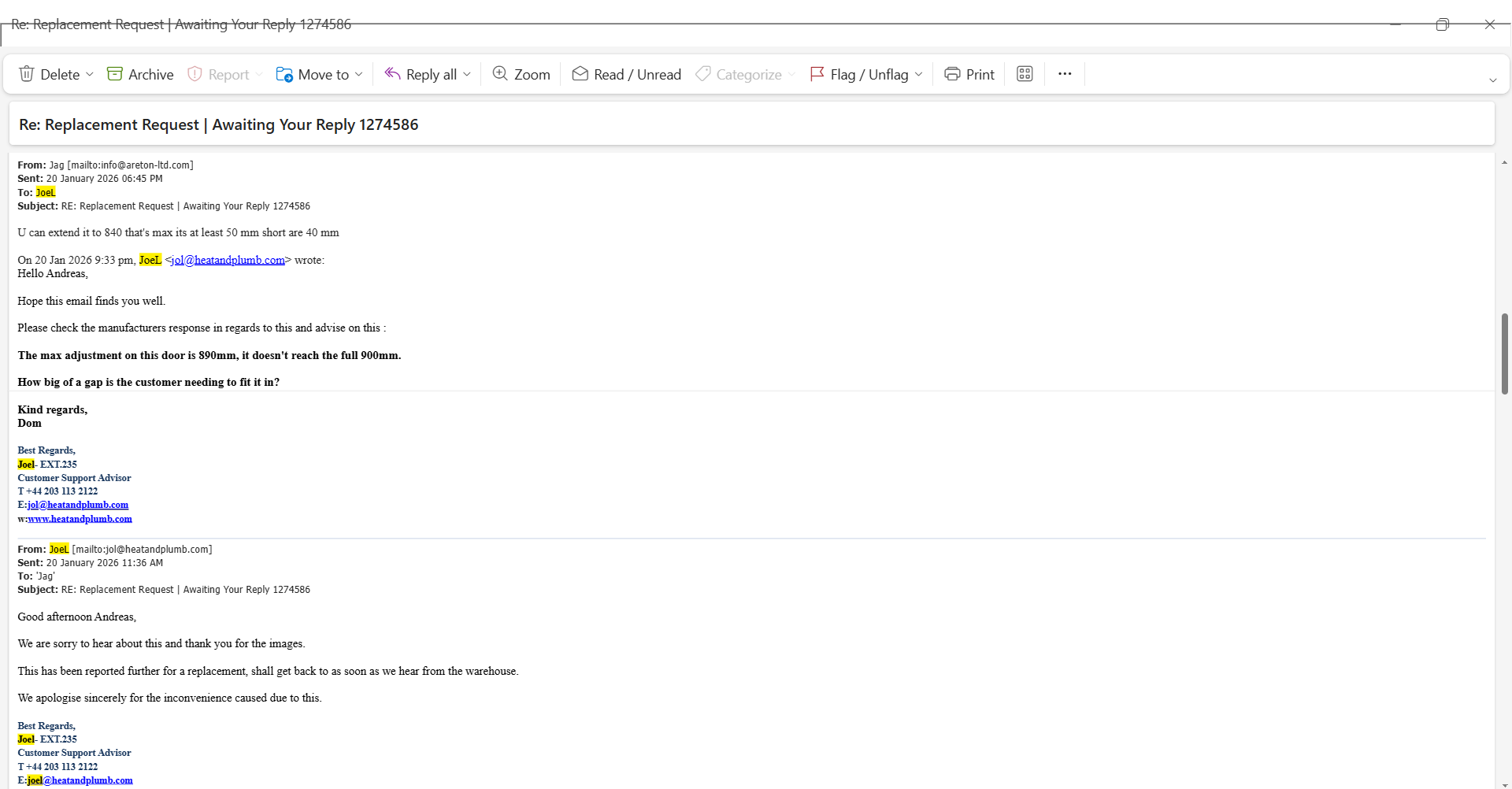The height and width of the screenshot is (789, 1512).
Task: Expand the Move to dropdown arrow
Action: tap(359, 74)
